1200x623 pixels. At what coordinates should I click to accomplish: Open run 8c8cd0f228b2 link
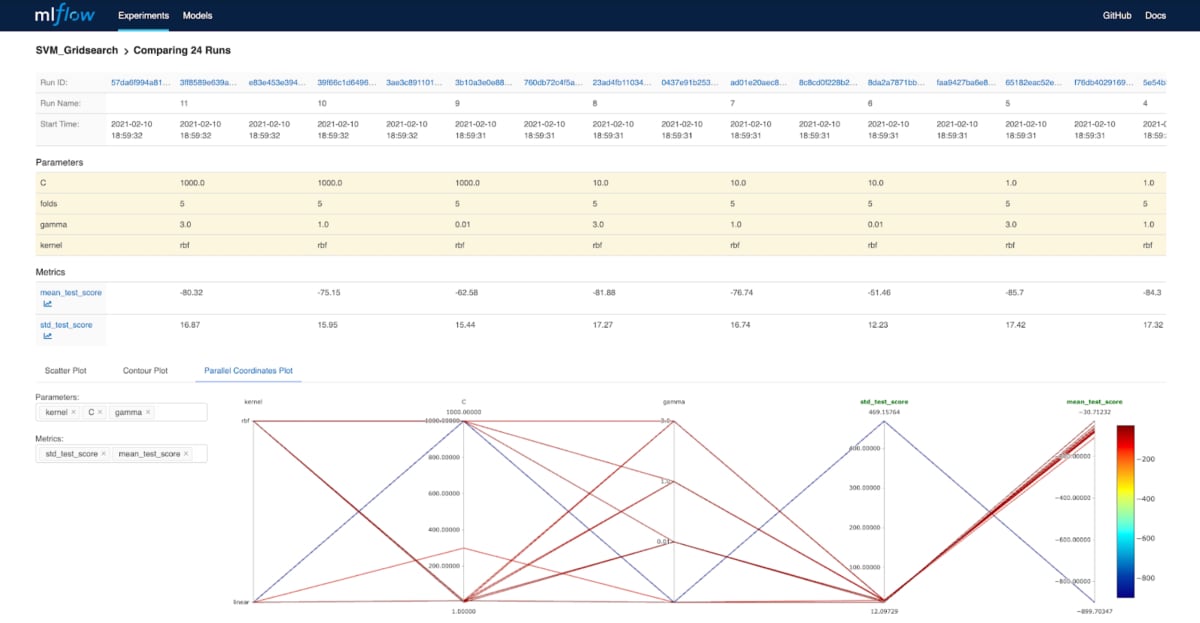[x=830, y=83]
